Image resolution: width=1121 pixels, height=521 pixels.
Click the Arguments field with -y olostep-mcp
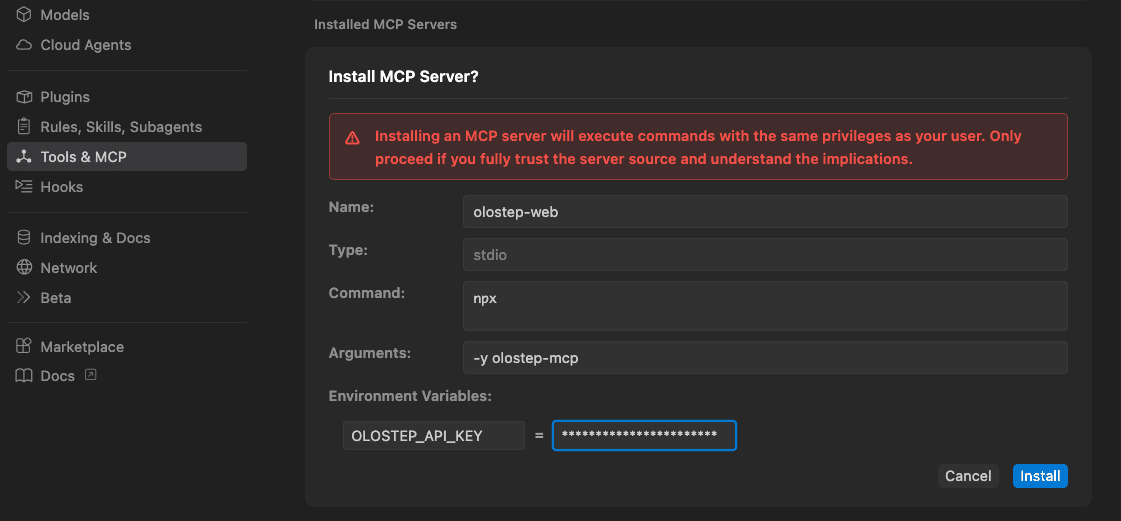coord(765,357)
